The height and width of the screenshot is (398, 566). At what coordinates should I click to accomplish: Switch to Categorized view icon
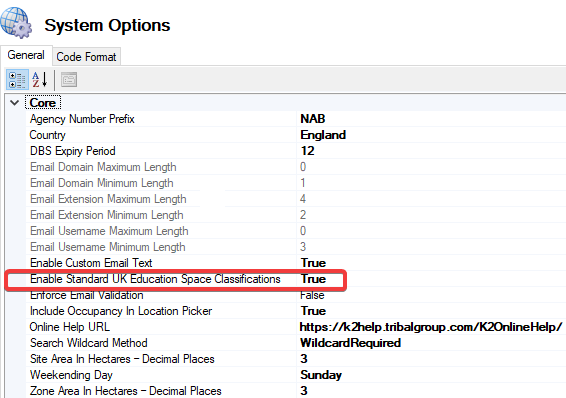(x=17, y=80)
